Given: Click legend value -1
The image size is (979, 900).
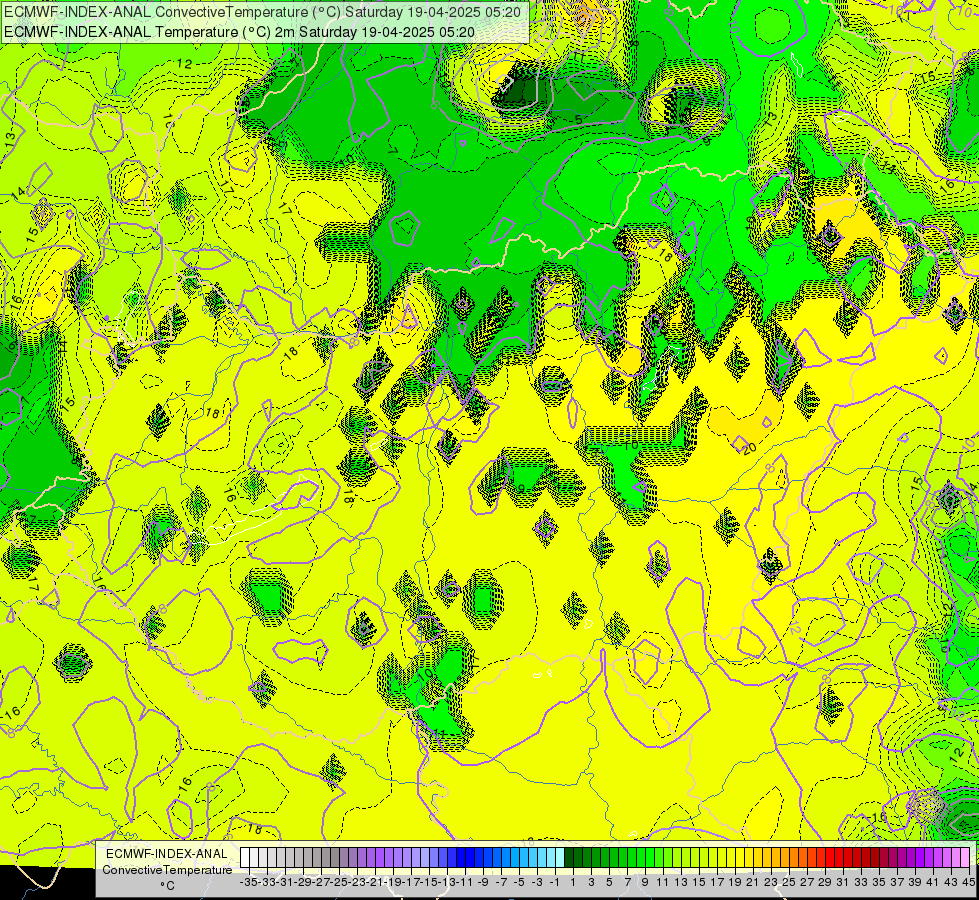Looking at the screenshot, I should pyautogui.click(x=555, y=883).
